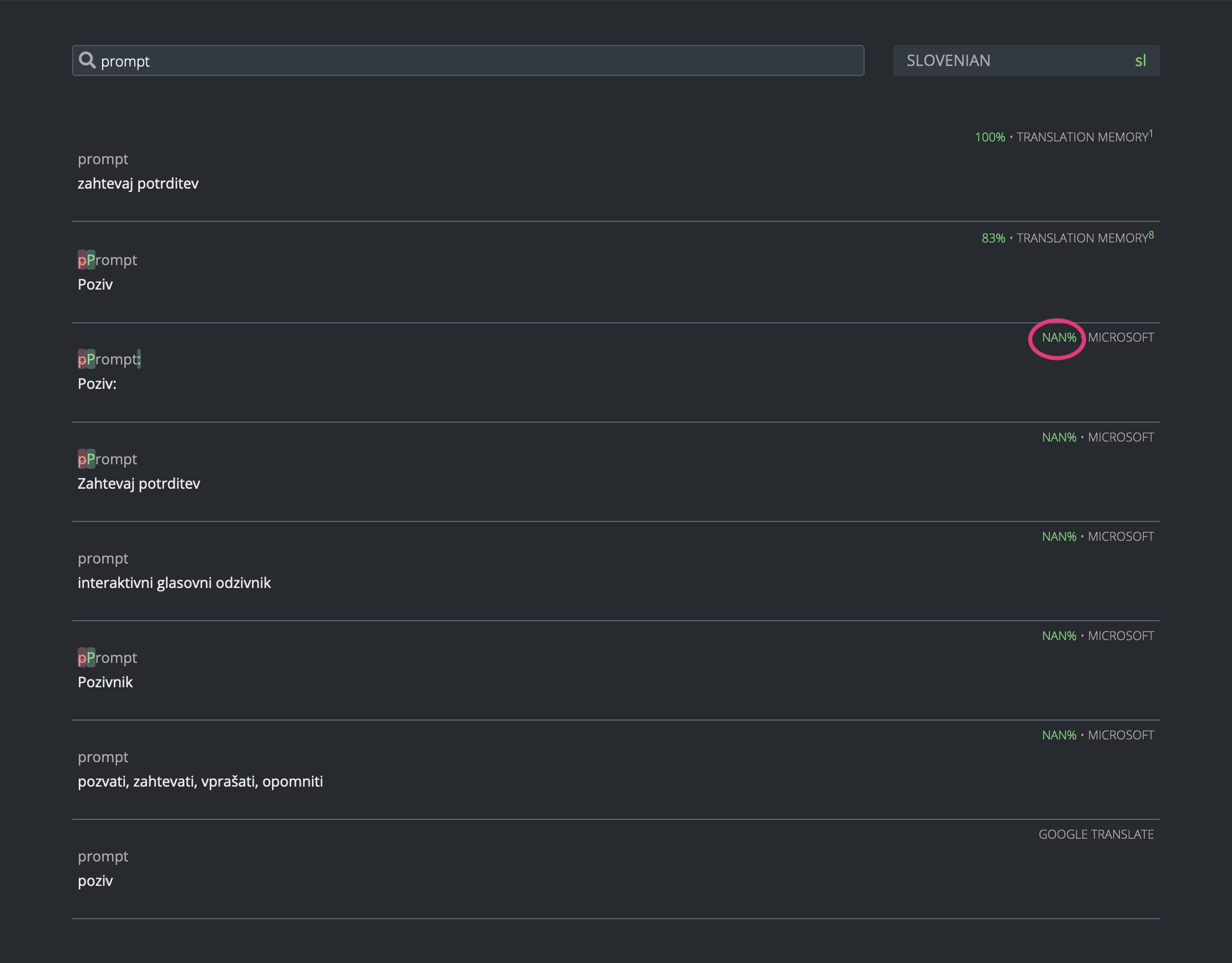This screenshot has width=1232, height=963.
Task: Click the circled NAN% score
Action: point(1058,337)
